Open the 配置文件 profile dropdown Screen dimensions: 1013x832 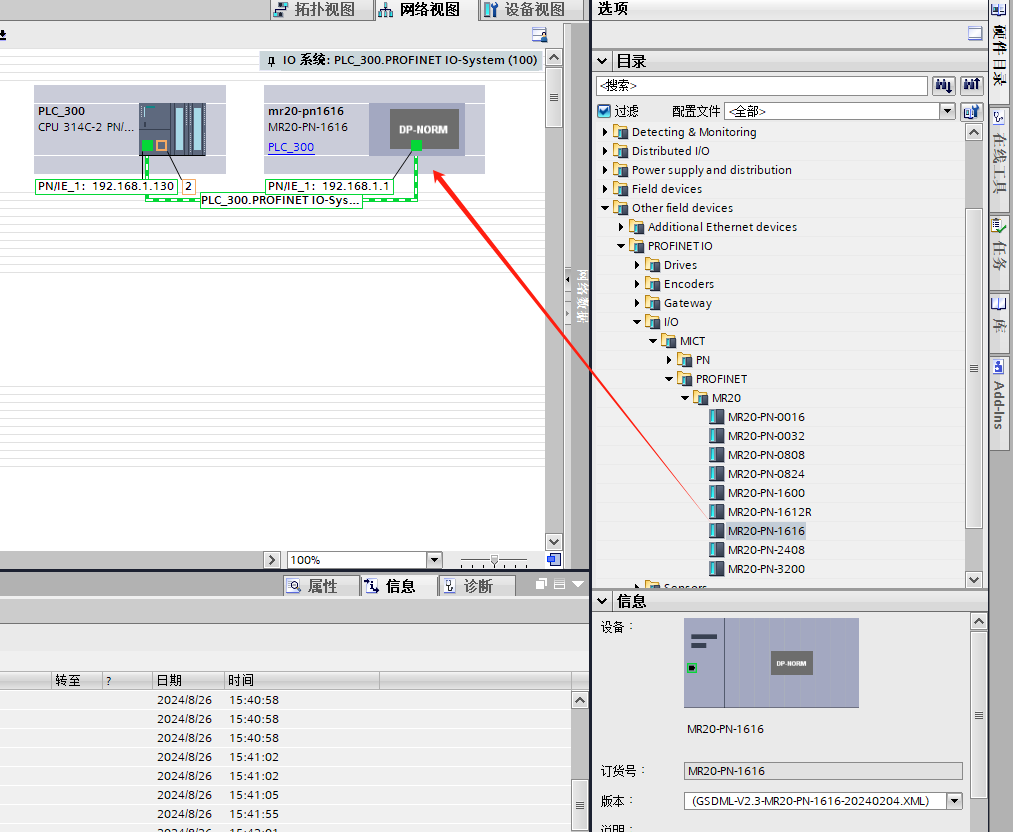tap(947, 111)
